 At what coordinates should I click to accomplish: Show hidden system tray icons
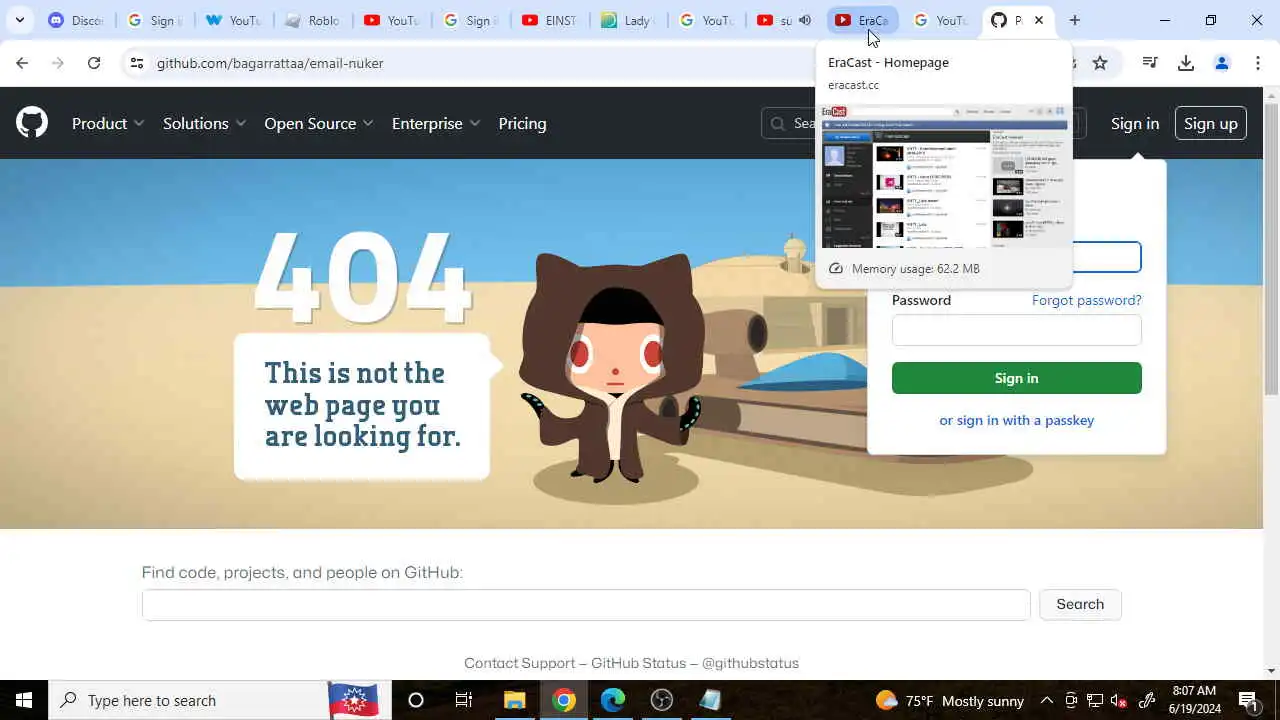pos(1046,700)
